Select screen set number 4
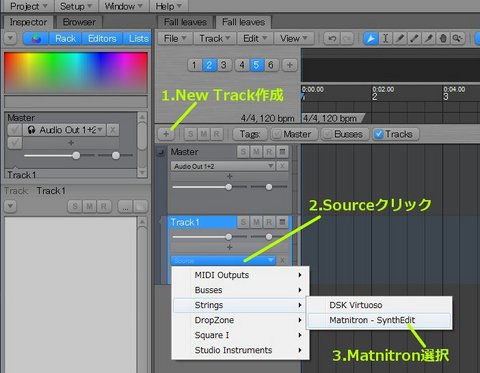 point(242,65)
